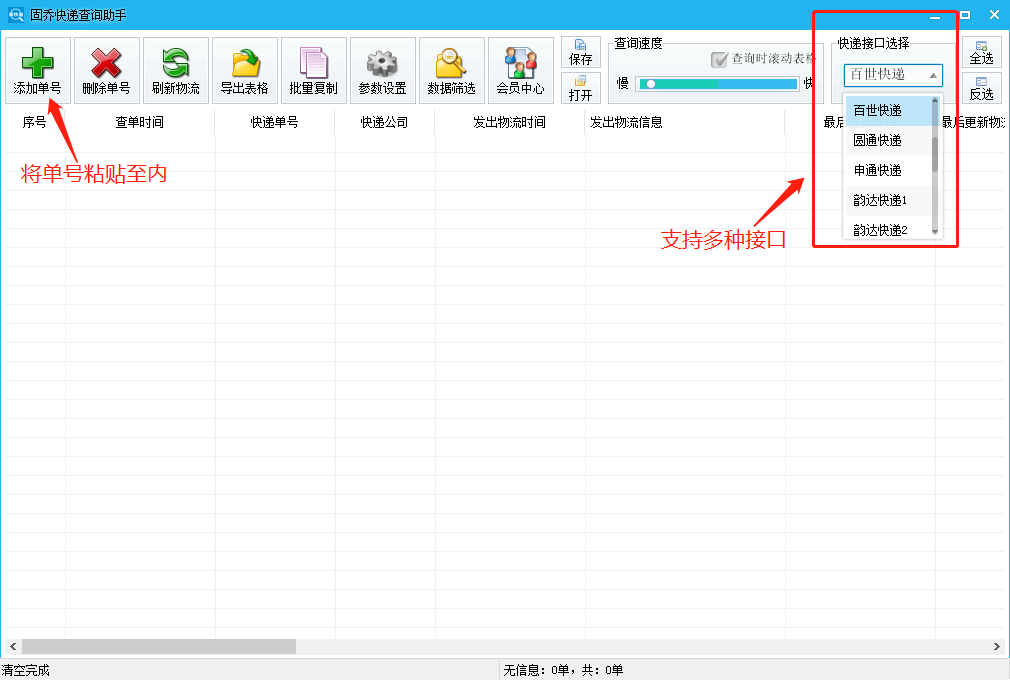Click the 发出物流信息 column header
1010x680 pixels.
pos(684,122)
